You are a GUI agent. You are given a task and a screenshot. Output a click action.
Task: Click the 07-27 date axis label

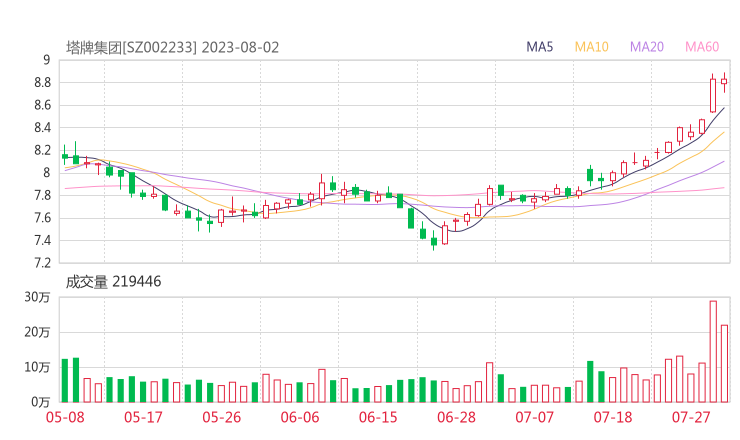[691, 417]
